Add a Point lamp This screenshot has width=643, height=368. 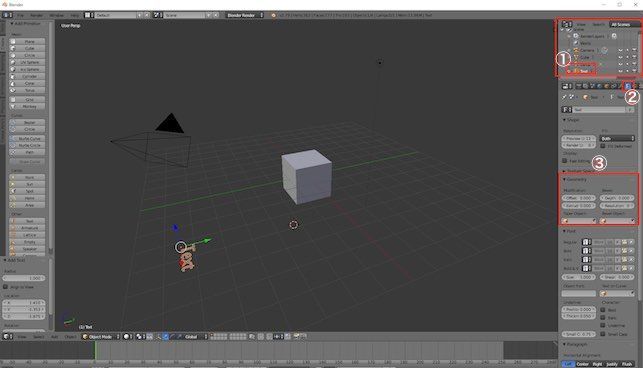27,178
